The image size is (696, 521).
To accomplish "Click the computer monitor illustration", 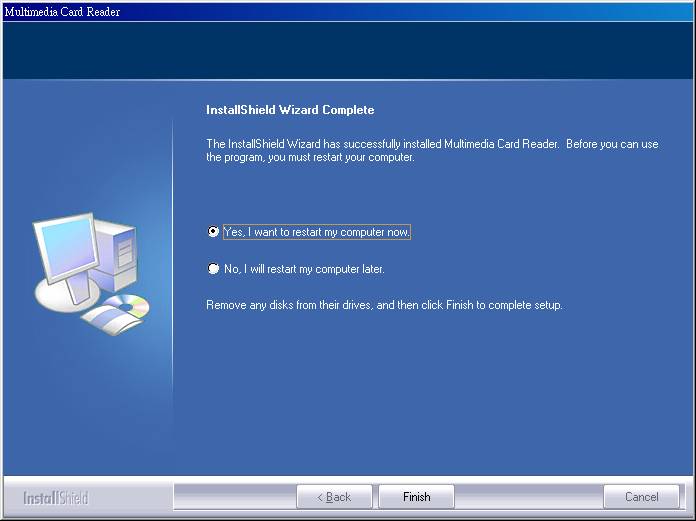I will [x=65, y=252].
